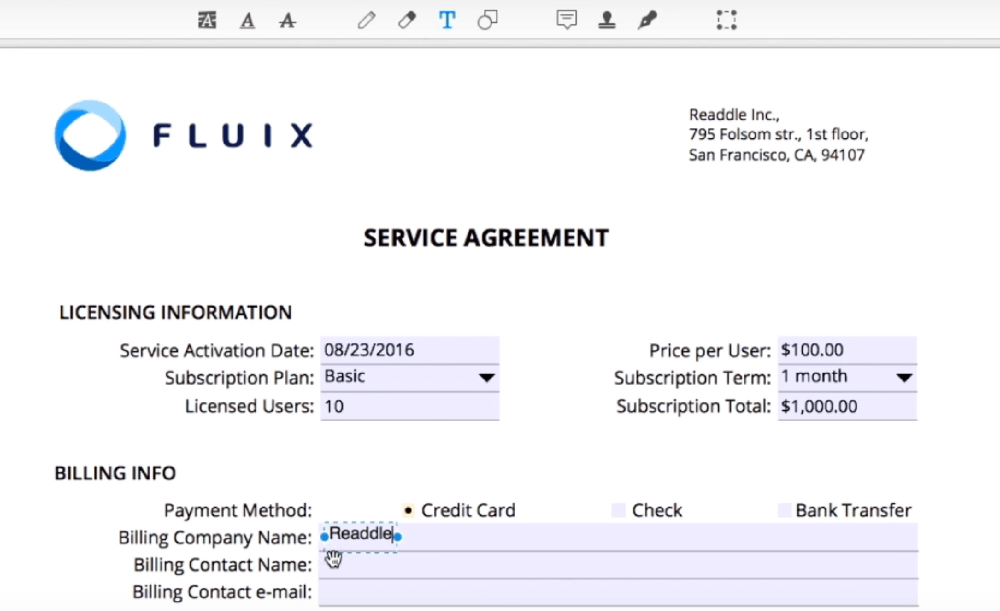Open the shapes tool
Image resolution: width=1000 pixels, height=611 pixels.
pyautogui.click(x=487, y=20)
